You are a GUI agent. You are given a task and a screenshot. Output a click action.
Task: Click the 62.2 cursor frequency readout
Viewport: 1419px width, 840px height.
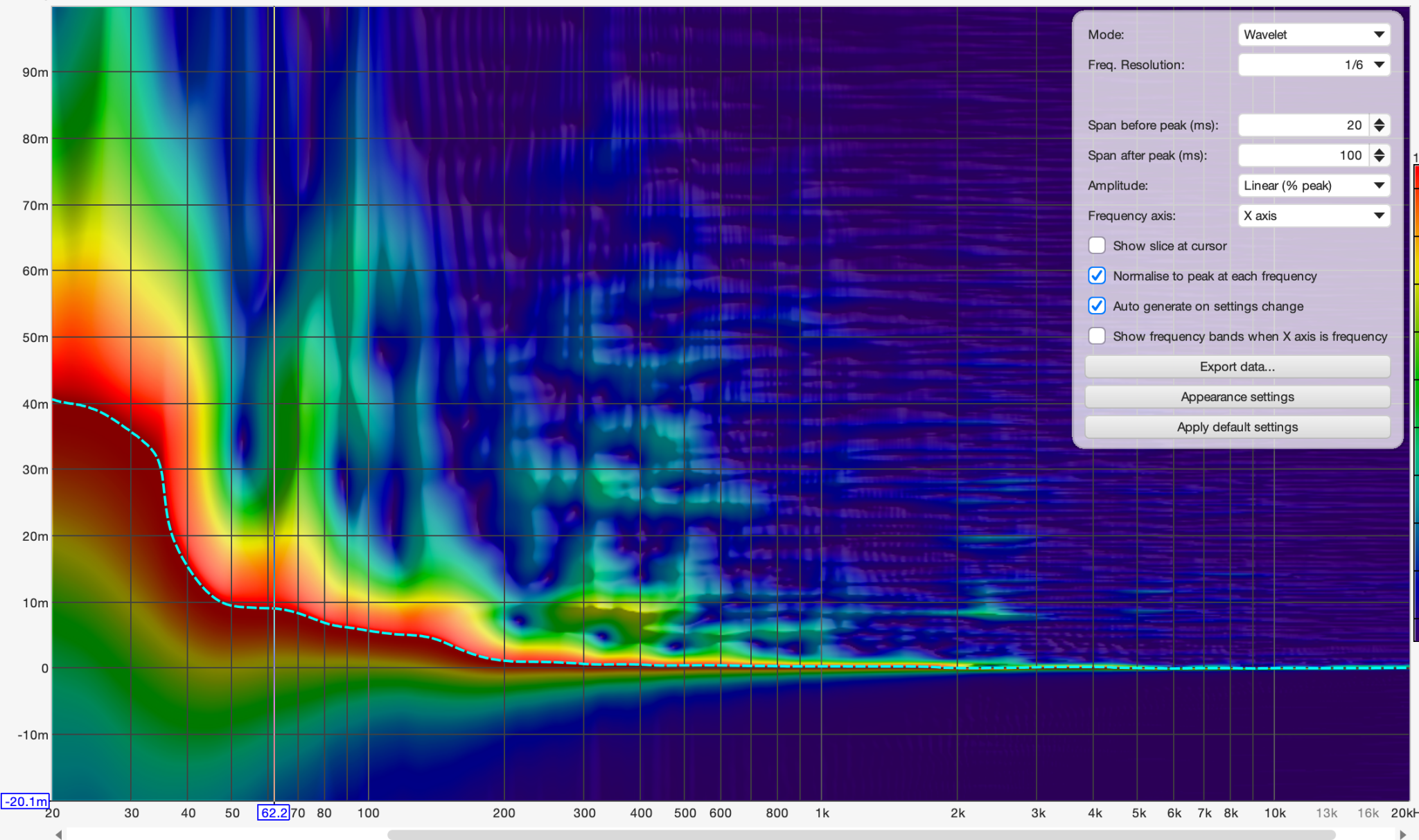[x=274, y=813]
